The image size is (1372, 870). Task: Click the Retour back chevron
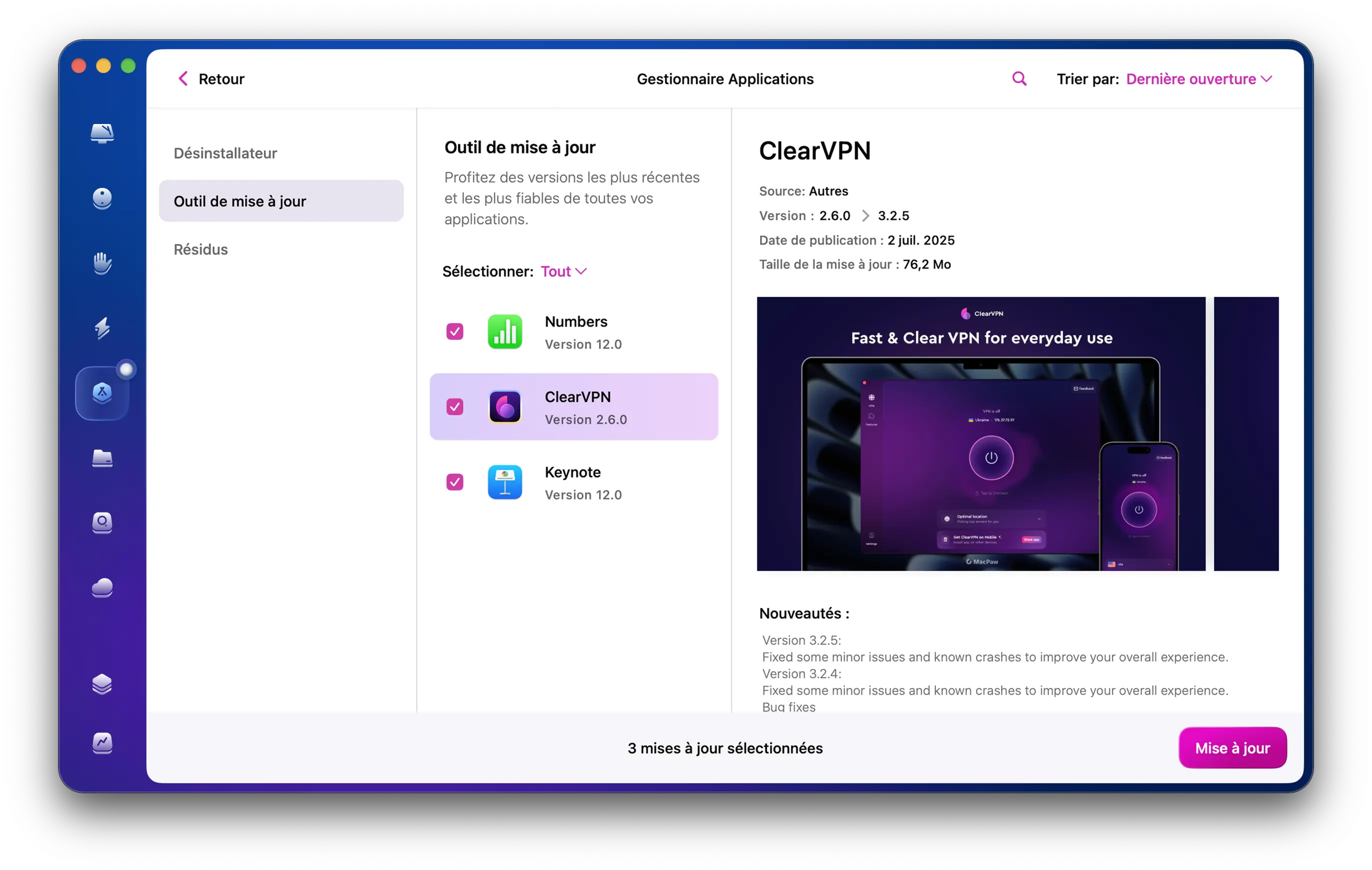click(183, 78)
